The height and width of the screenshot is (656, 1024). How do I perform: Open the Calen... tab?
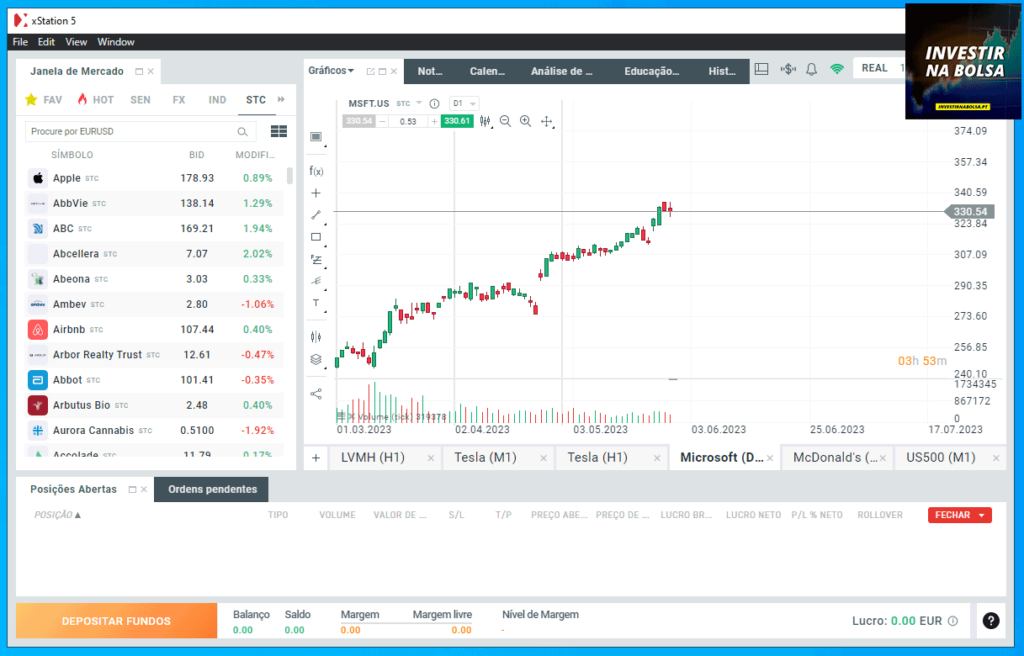tap(487, 71)
